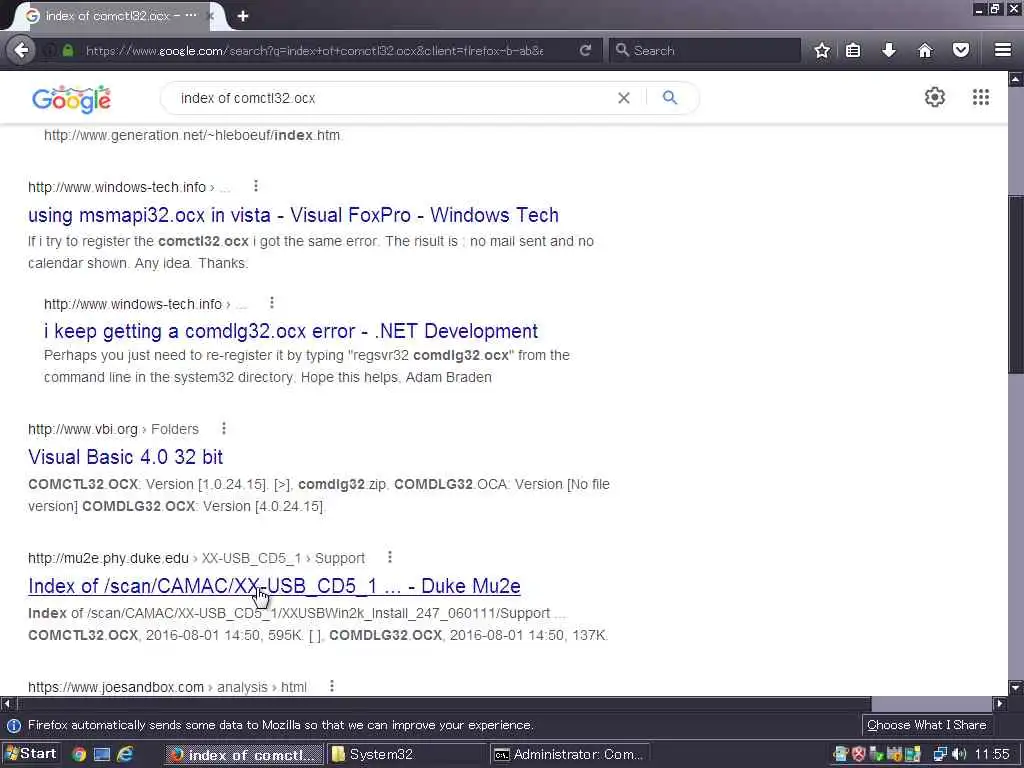Screen dimensions: 1024x768
Task: Launch Chrome from quick launch bar
Action: (x=79, y=755)
